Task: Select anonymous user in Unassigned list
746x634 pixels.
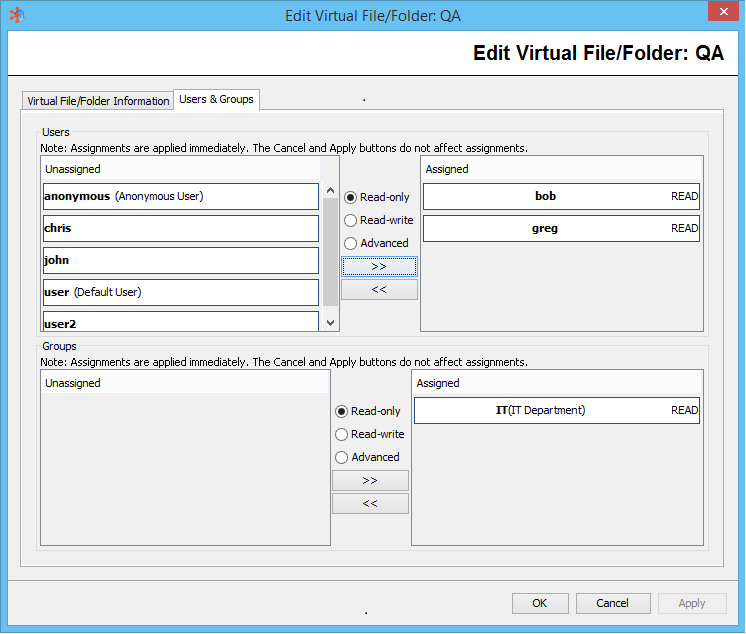Action: tap(181, 196)
